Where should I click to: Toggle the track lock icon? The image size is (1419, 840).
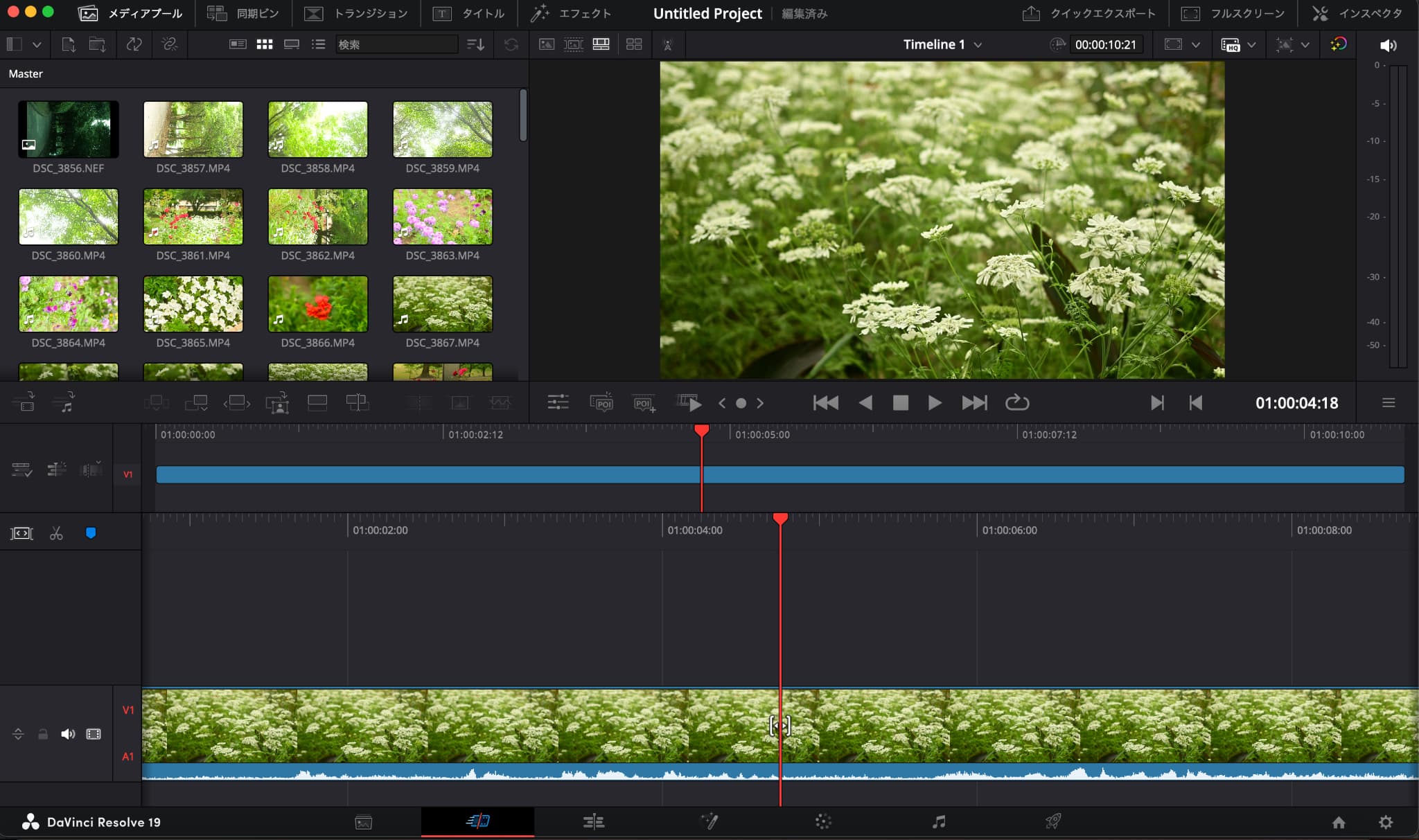43,734
